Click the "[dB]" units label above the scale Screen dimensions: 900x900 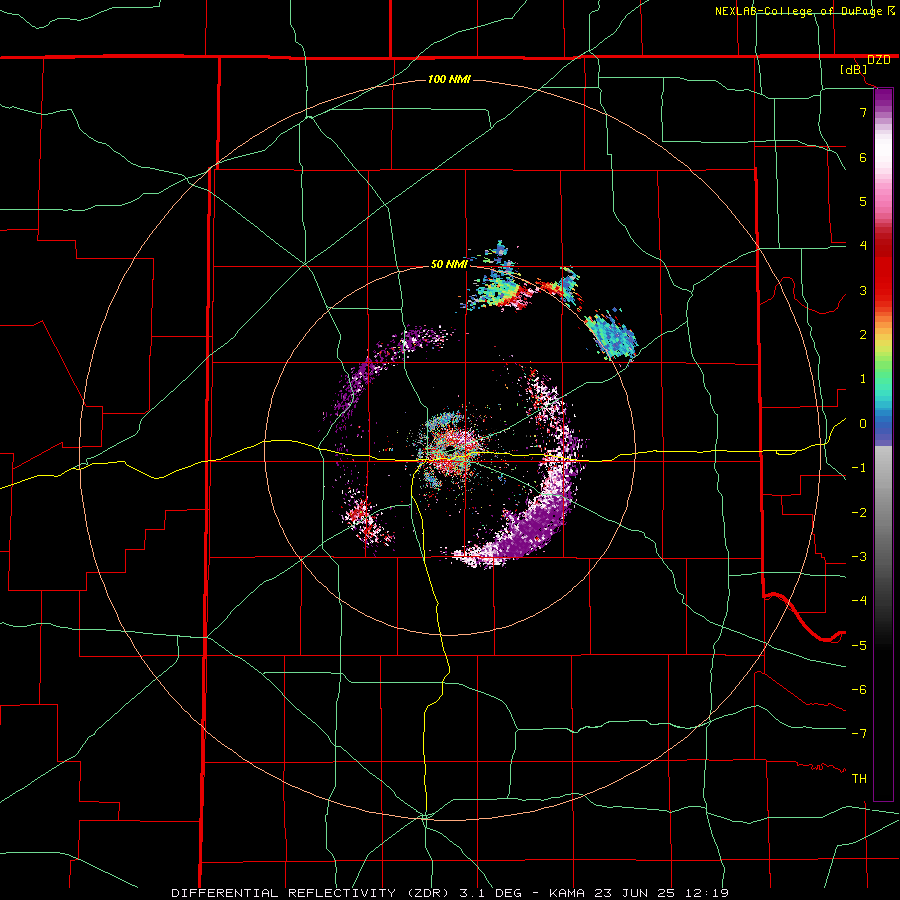click(x=854, y=70)
